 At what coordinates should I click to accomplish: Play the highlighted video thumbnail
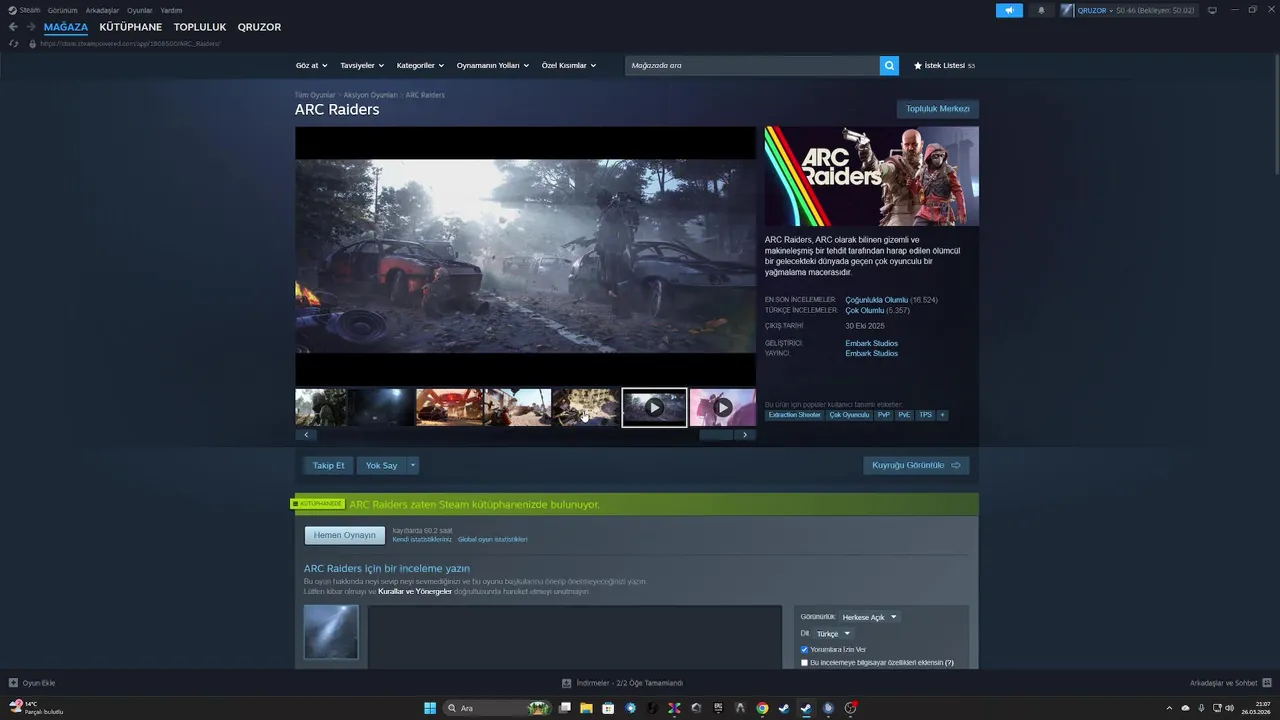[654, 407]
